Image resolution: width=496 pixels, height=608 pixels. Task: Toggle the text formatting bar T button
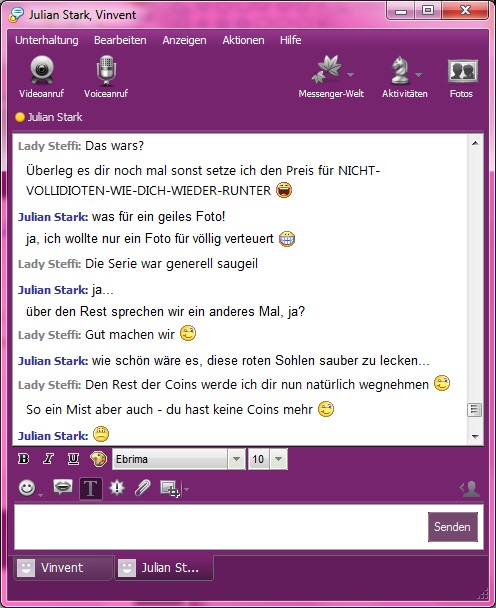coord(91,489)
